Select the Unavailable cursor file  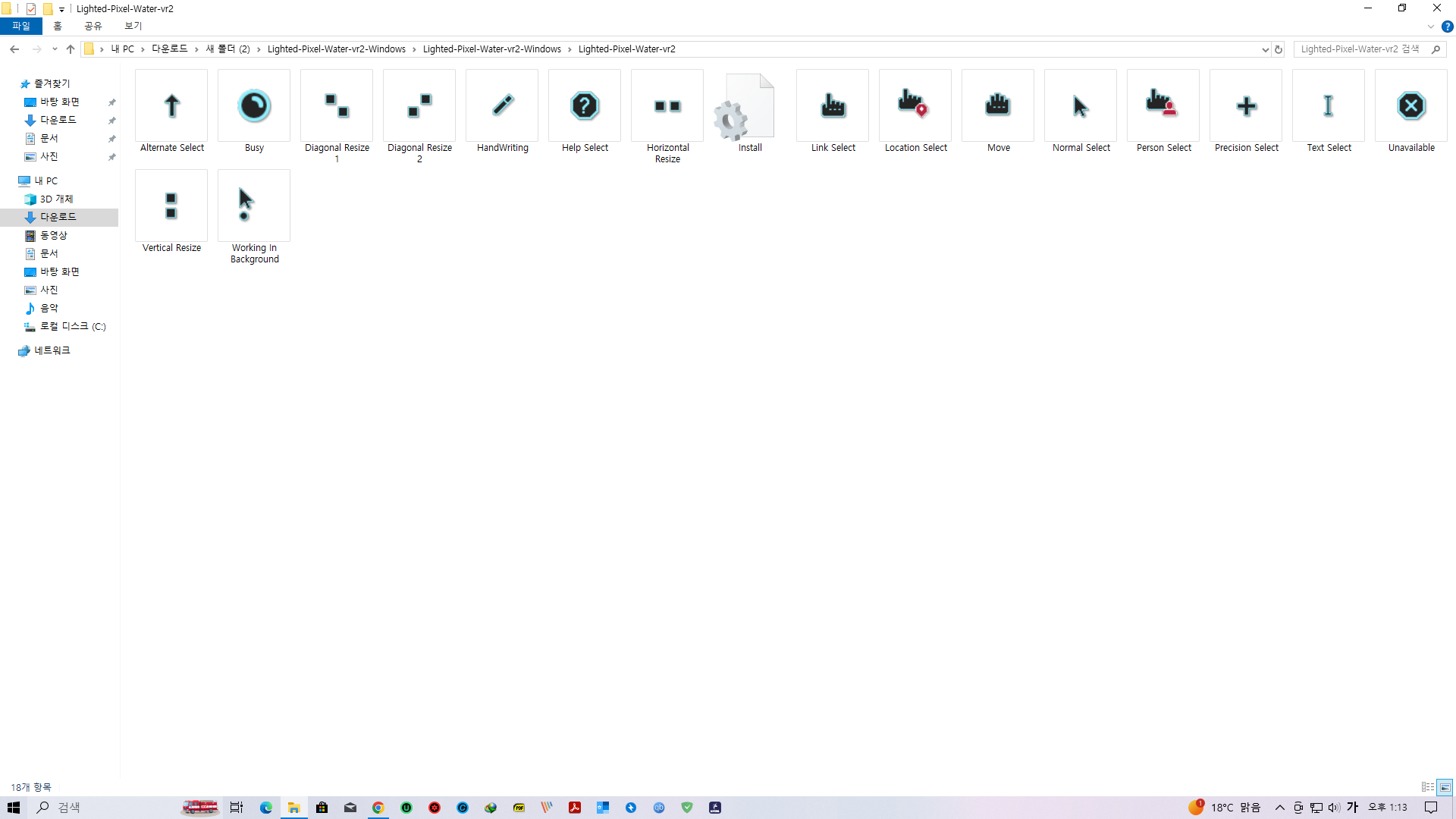click(x=1411, y=111)
